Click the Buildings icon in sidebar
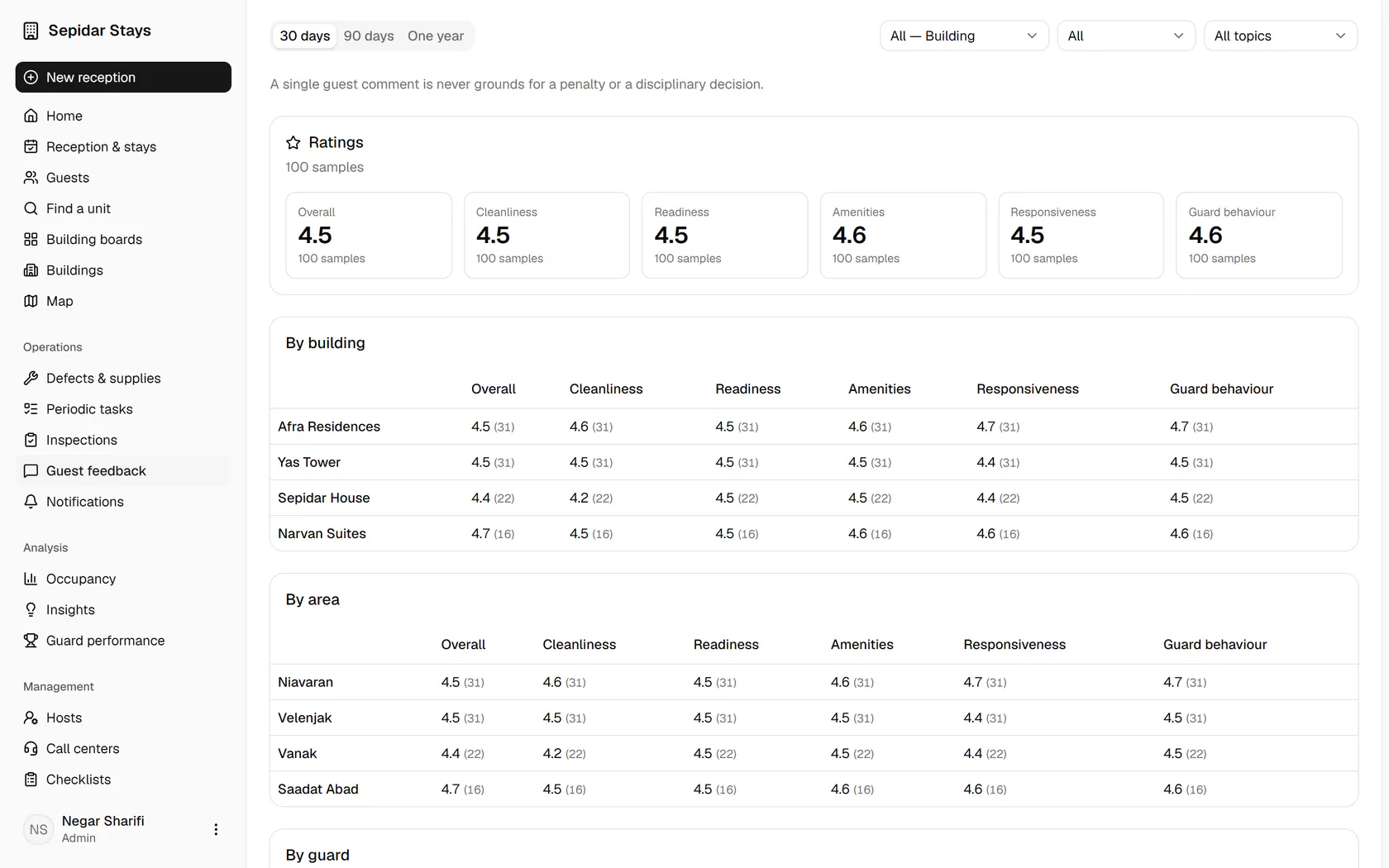This screenshot has width=1389, height=868. 31,270
